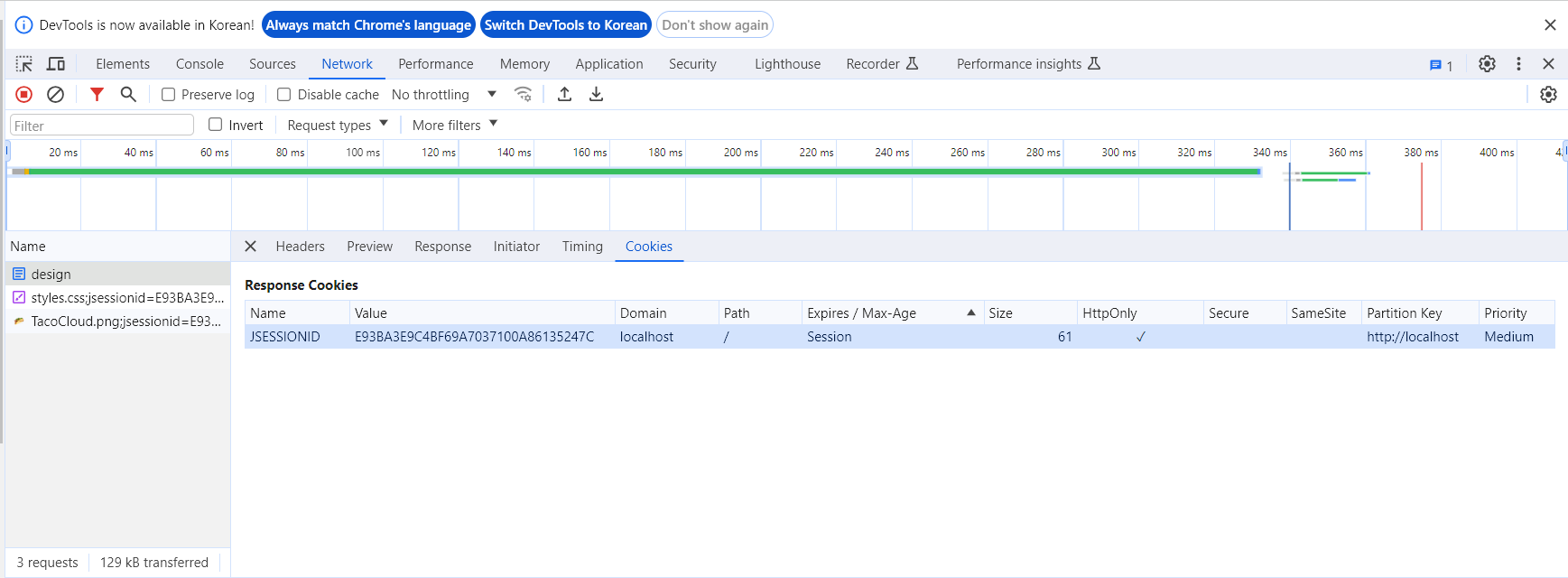Open DevTools main settings gear
The width and height of the screenshot is (1568, 578).
pyautogui.click(x=1487, y=64)
